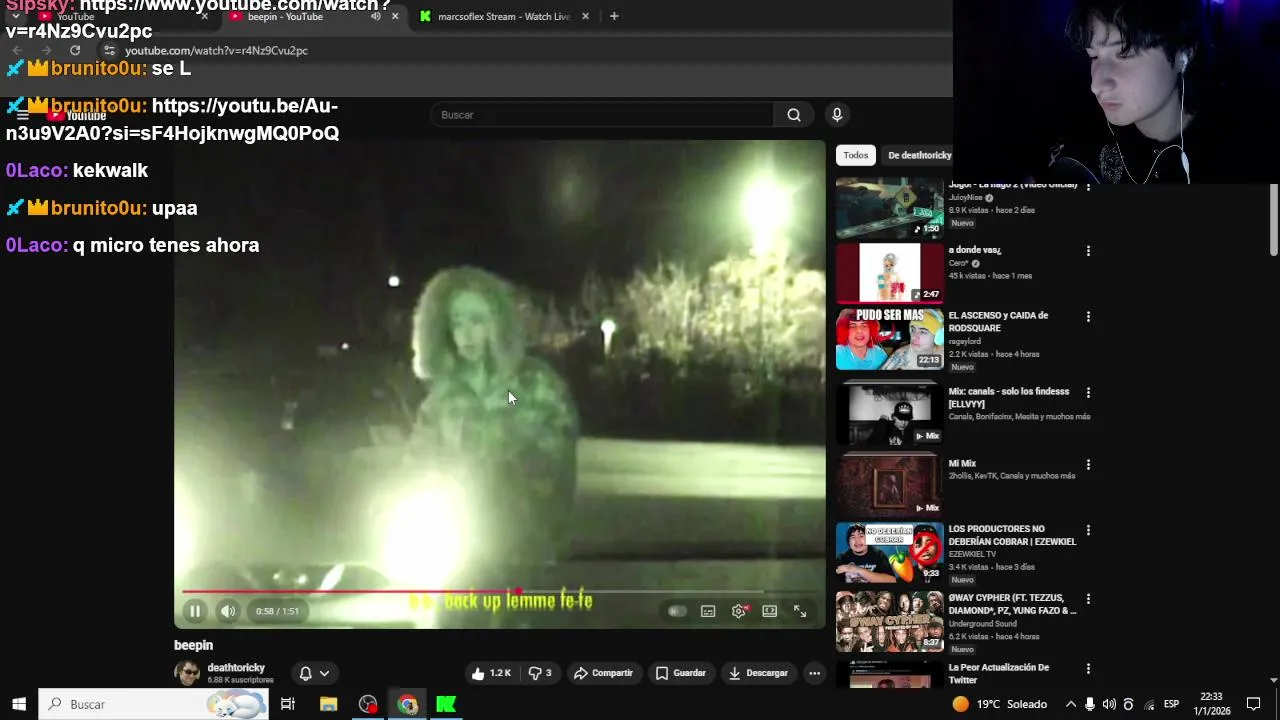Download video with Descargar button
This screenshot has height=720, width=1280.
click(x=758, y=673)
